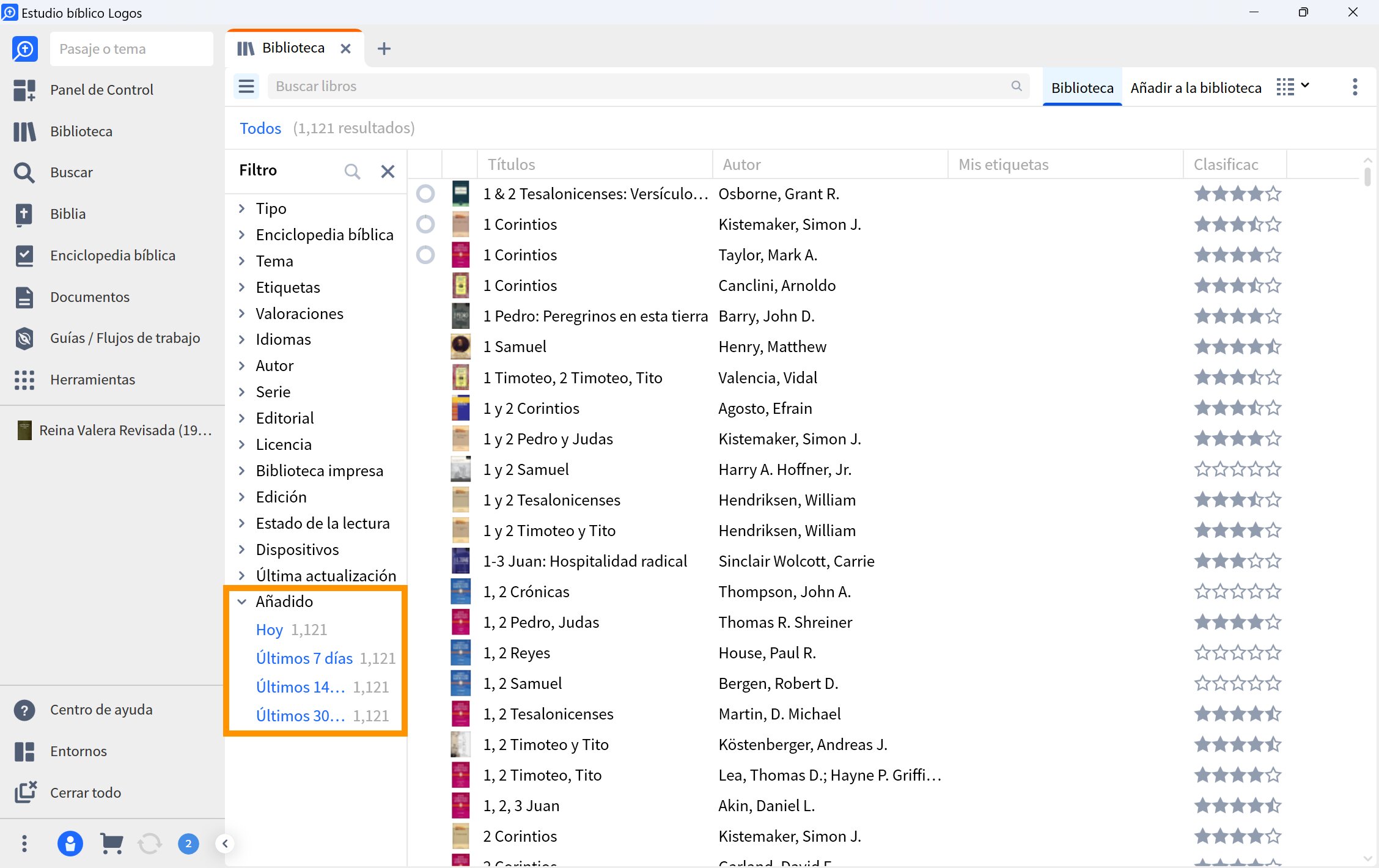
Task: Click the Pasaje o tema input box
Action: [x=131, y=49]
